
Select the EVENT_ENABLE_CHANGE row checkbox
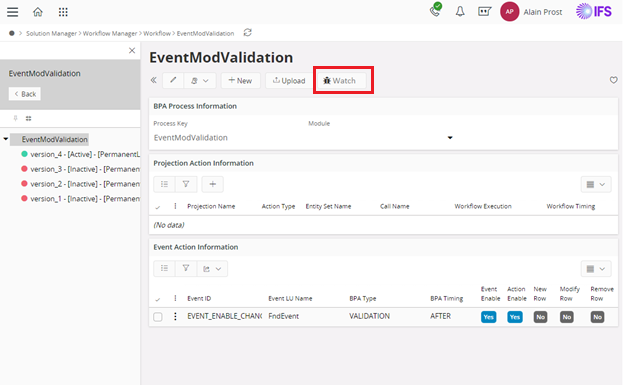[158, 317]
